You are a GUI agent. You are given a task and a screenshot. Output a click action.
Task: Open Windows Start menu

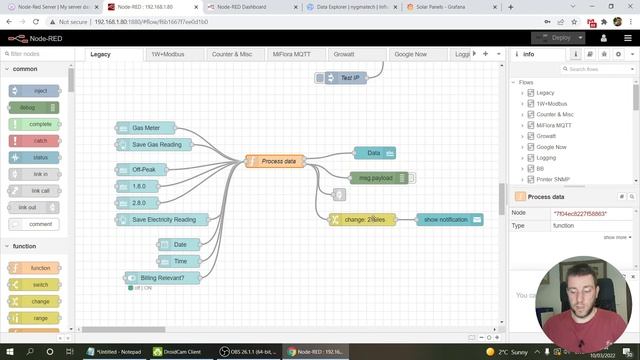[x=10, y=351]
